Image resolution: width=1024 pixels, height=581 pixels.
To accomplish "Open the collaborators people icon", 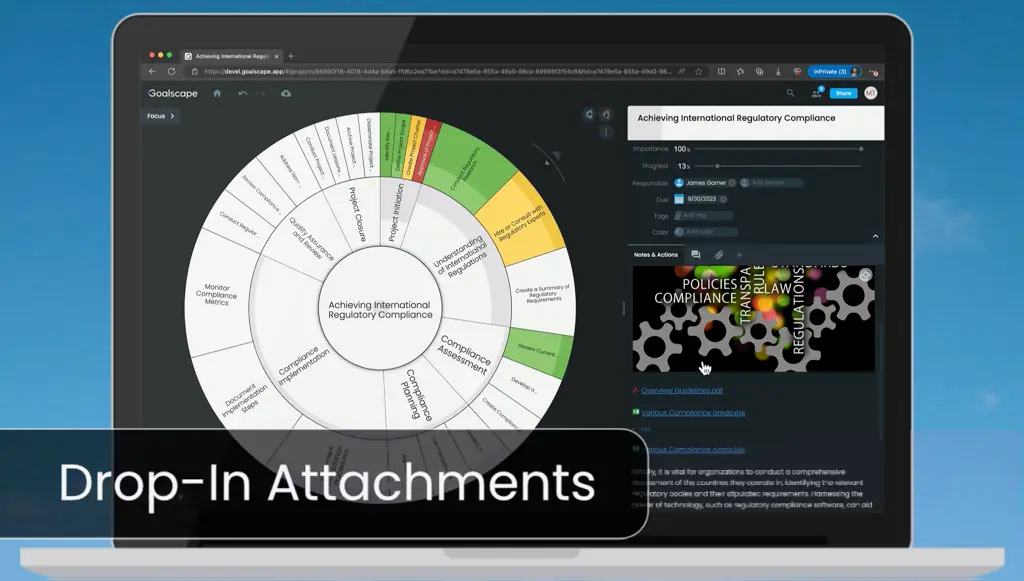I will pos(817,93).
